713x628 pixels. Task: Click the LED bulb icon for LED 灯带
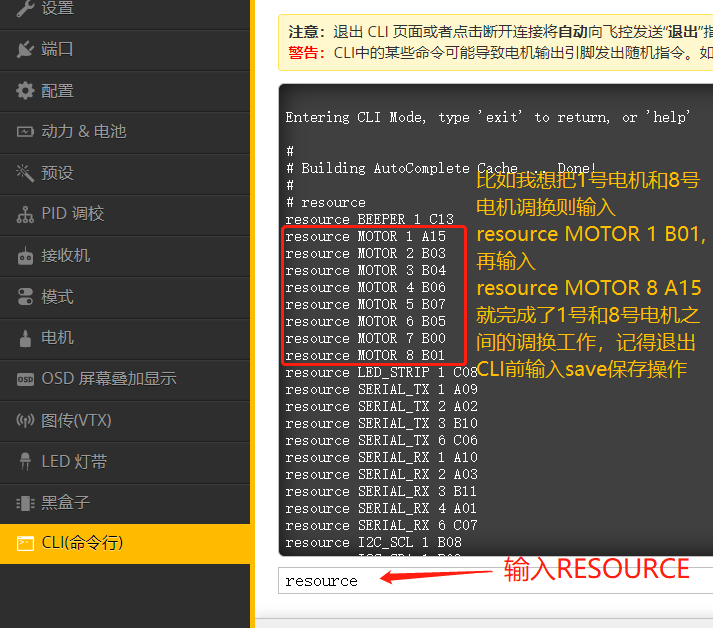(x=25, y=462)
